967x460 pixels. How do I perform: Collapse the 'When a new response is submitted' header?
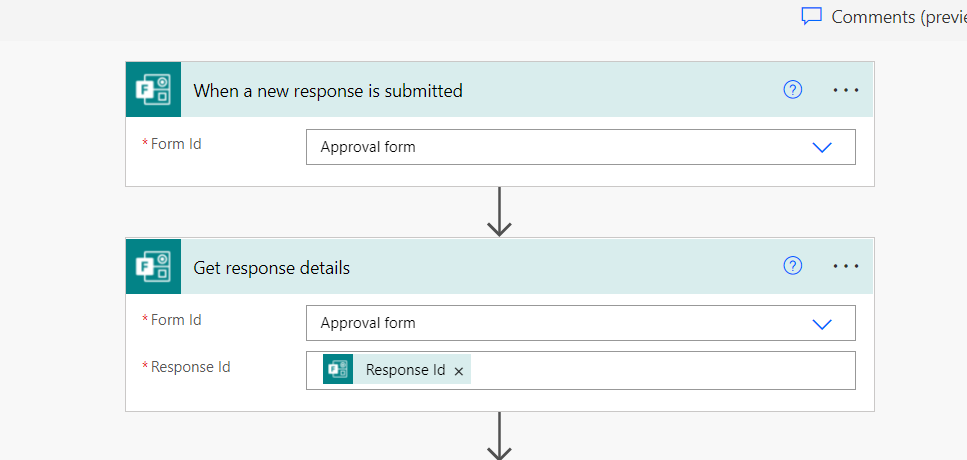click(x=327, y=91)
